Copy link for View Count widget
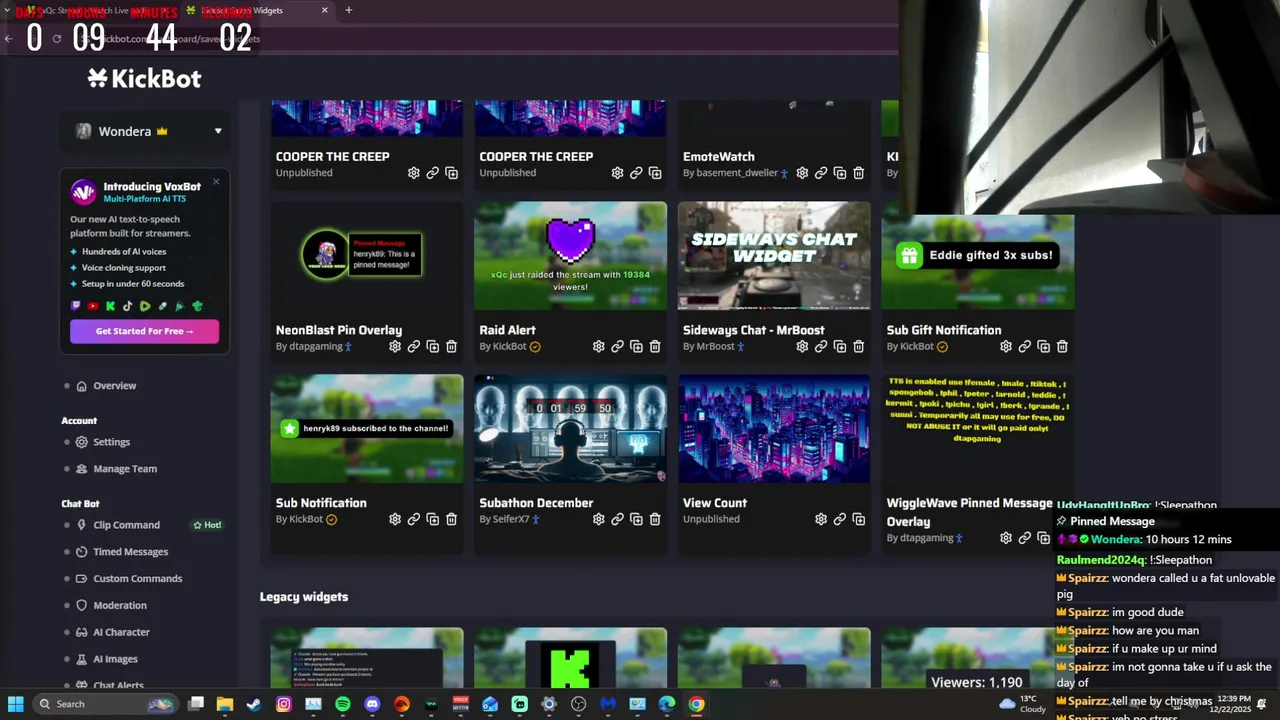This screenshot has width=1280, height=720. [840, 519]
